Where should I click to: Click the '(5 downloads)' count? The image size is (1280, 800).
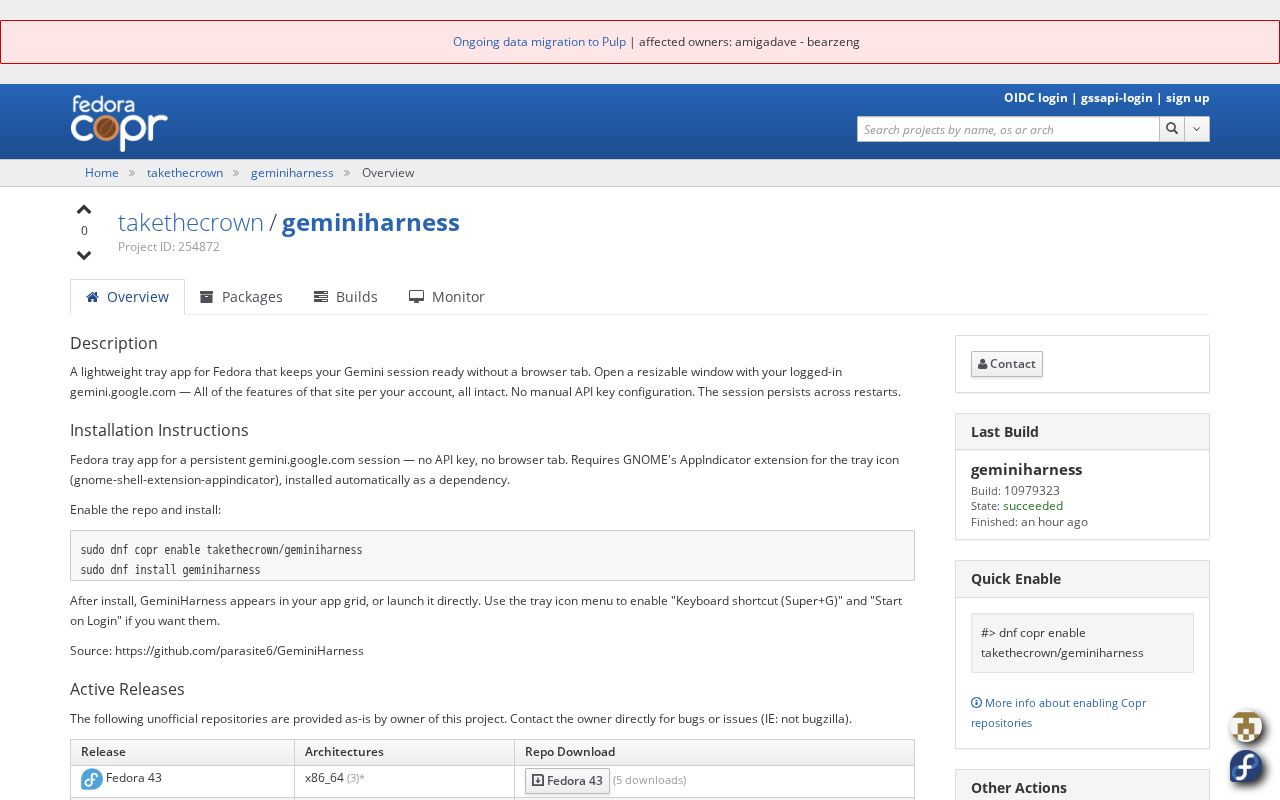649,780
